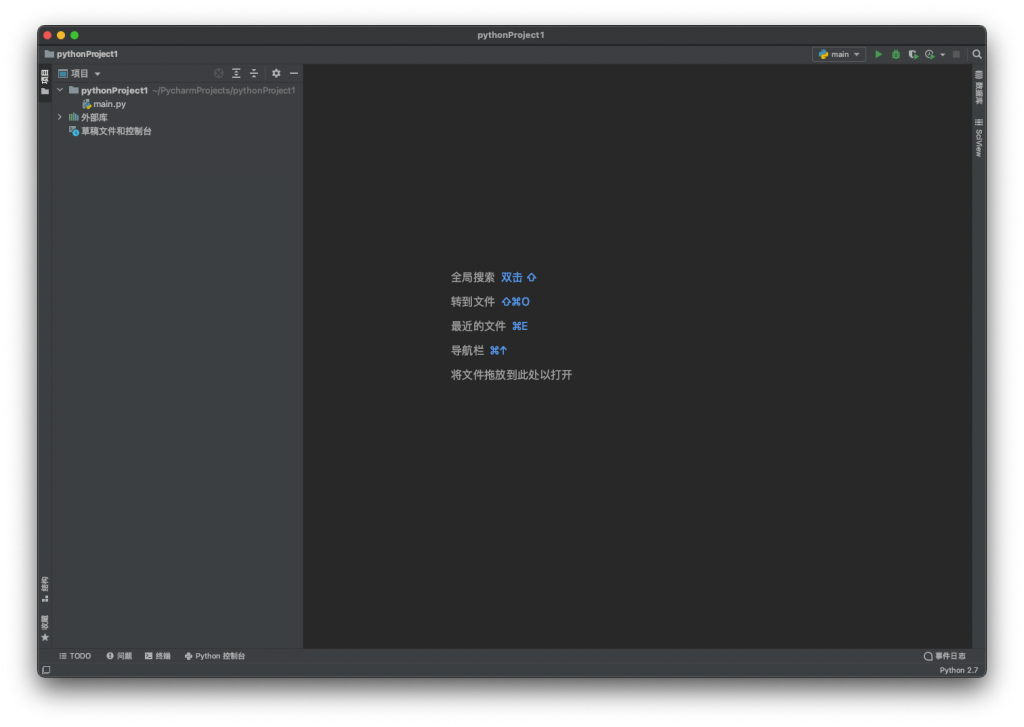This screenshot has height=727, width=1024.
Task: Run main with coverage shield icon
Action: pos(913,54)
